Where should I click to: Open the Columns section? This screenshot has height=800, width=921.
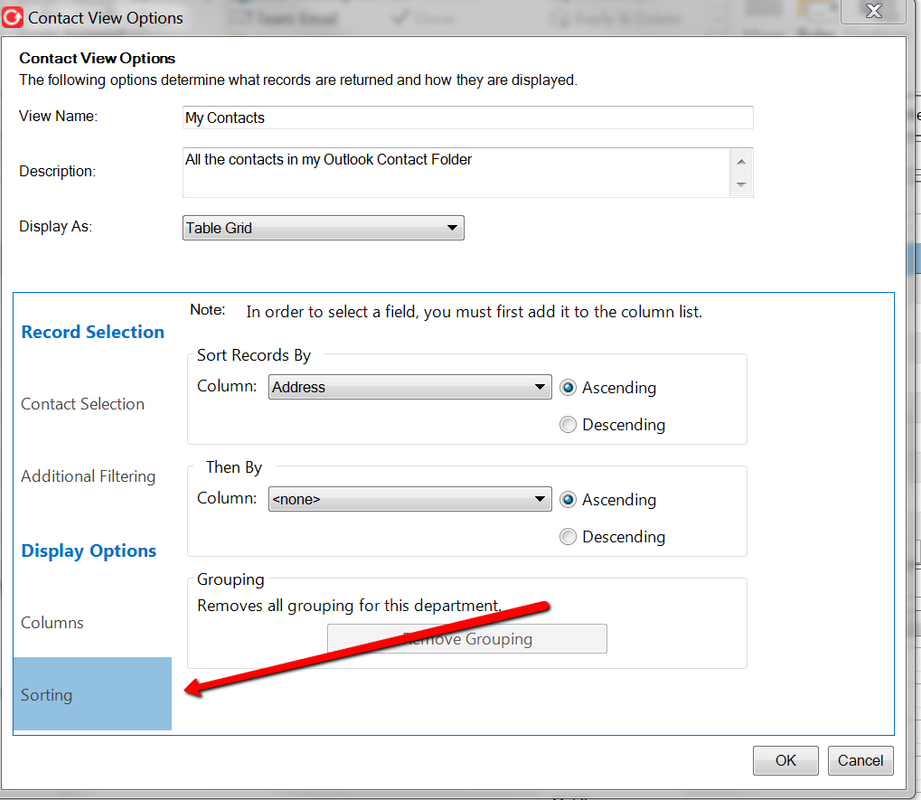tap(52, 623)
